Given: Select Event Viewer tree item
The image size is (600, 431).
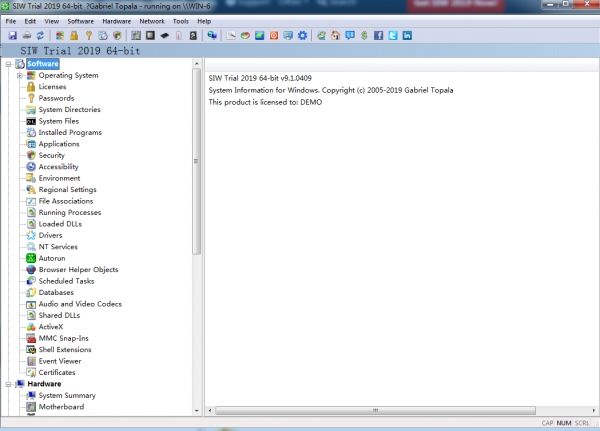Looking at the screenshot, I should click(x=60, y=361).
